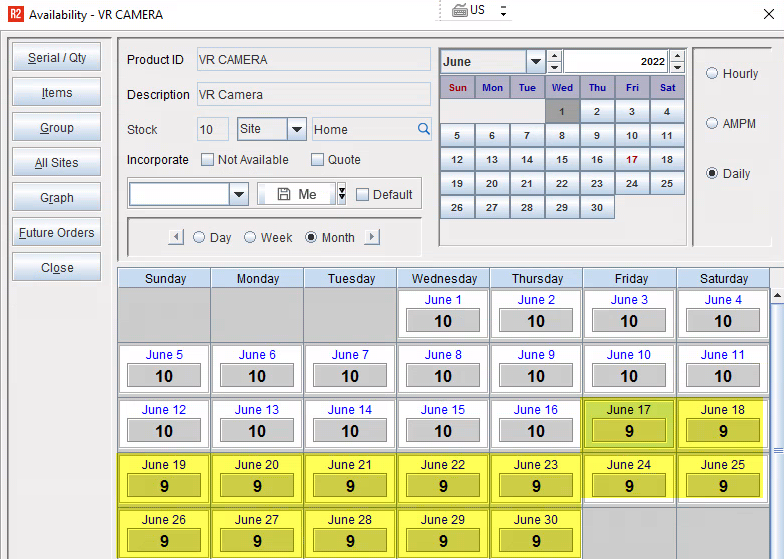Image resolution: width=784 pixels, height=559 pixels.
Task: Click the previous period arrow beside Day
Action: 177,237
